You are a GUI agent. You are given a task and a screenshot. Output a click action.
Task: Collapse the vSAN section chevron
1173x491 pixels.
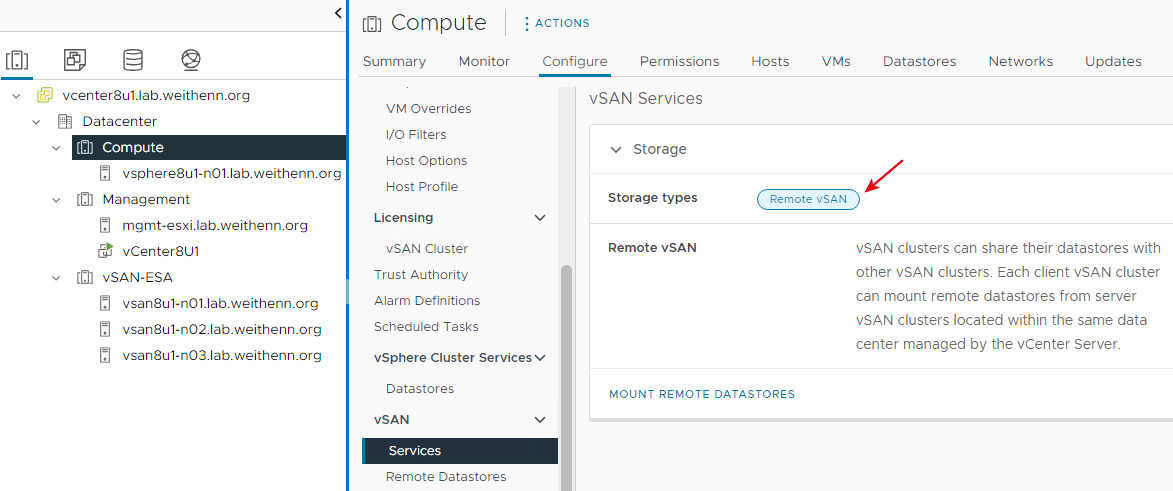(x=540, y=420)
